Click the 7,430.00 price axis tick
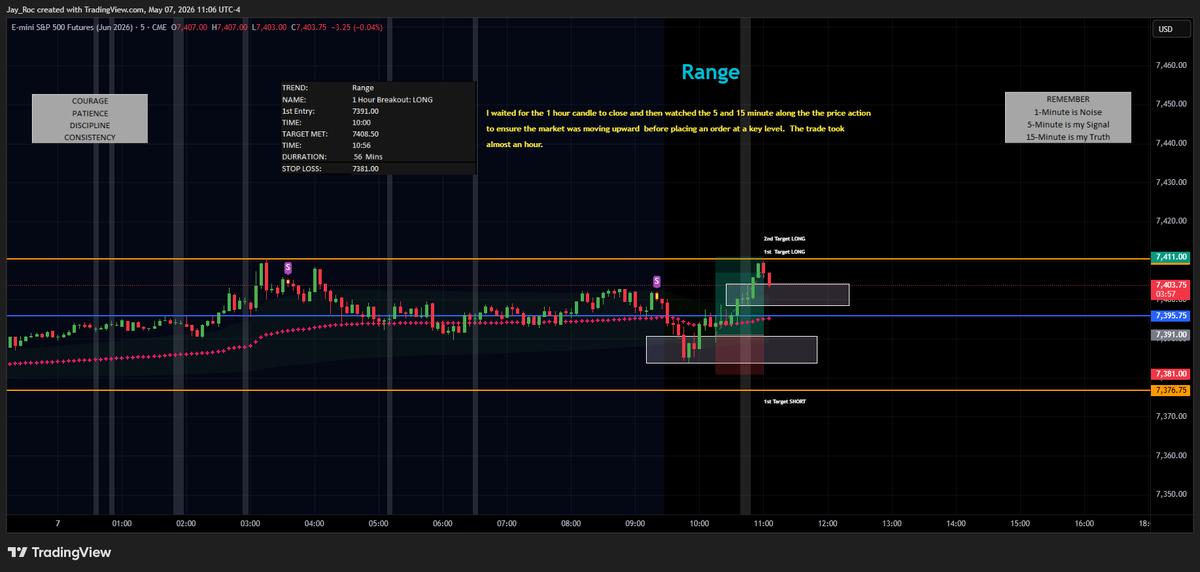Screen dimensions: 1200x572 pos(1170,182)
